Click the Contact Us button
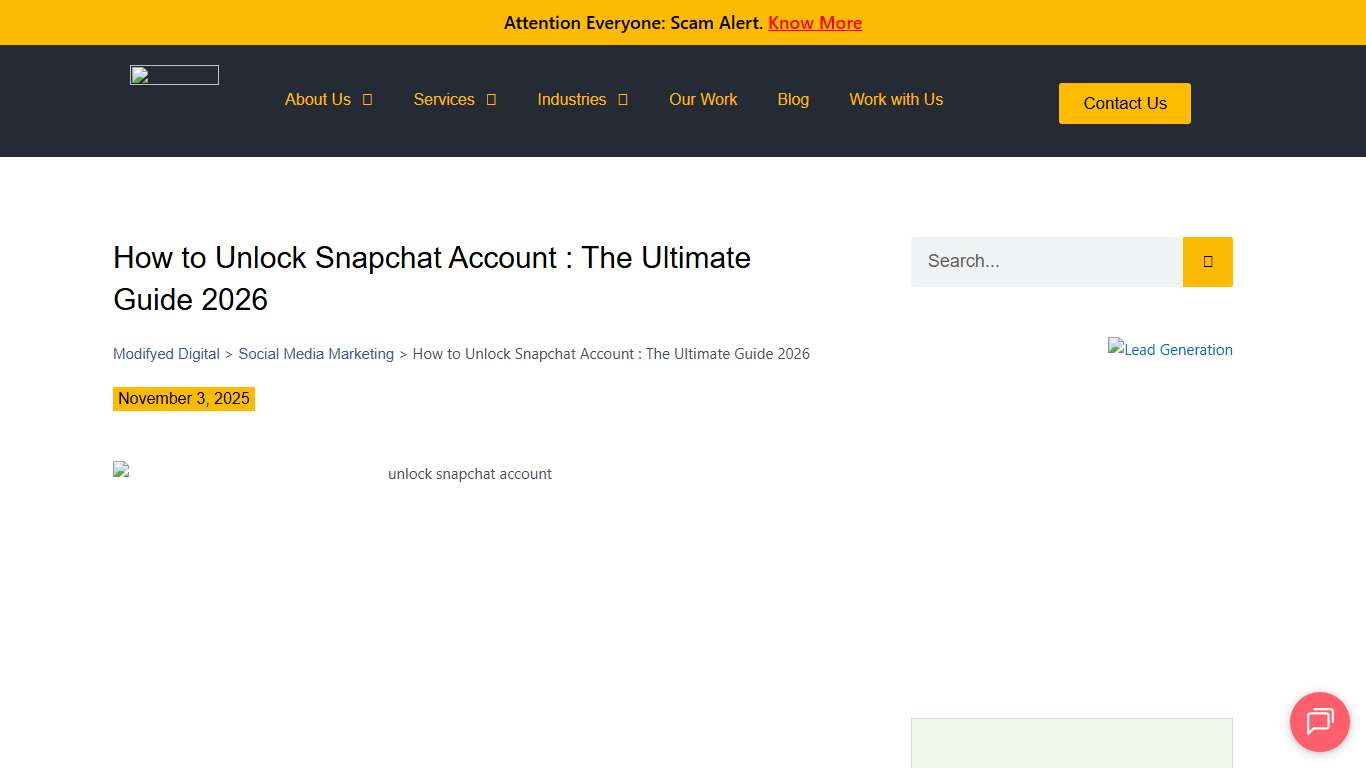Image resolution: width=1366 pixels, height=768 pixels. click(1124, 103)
